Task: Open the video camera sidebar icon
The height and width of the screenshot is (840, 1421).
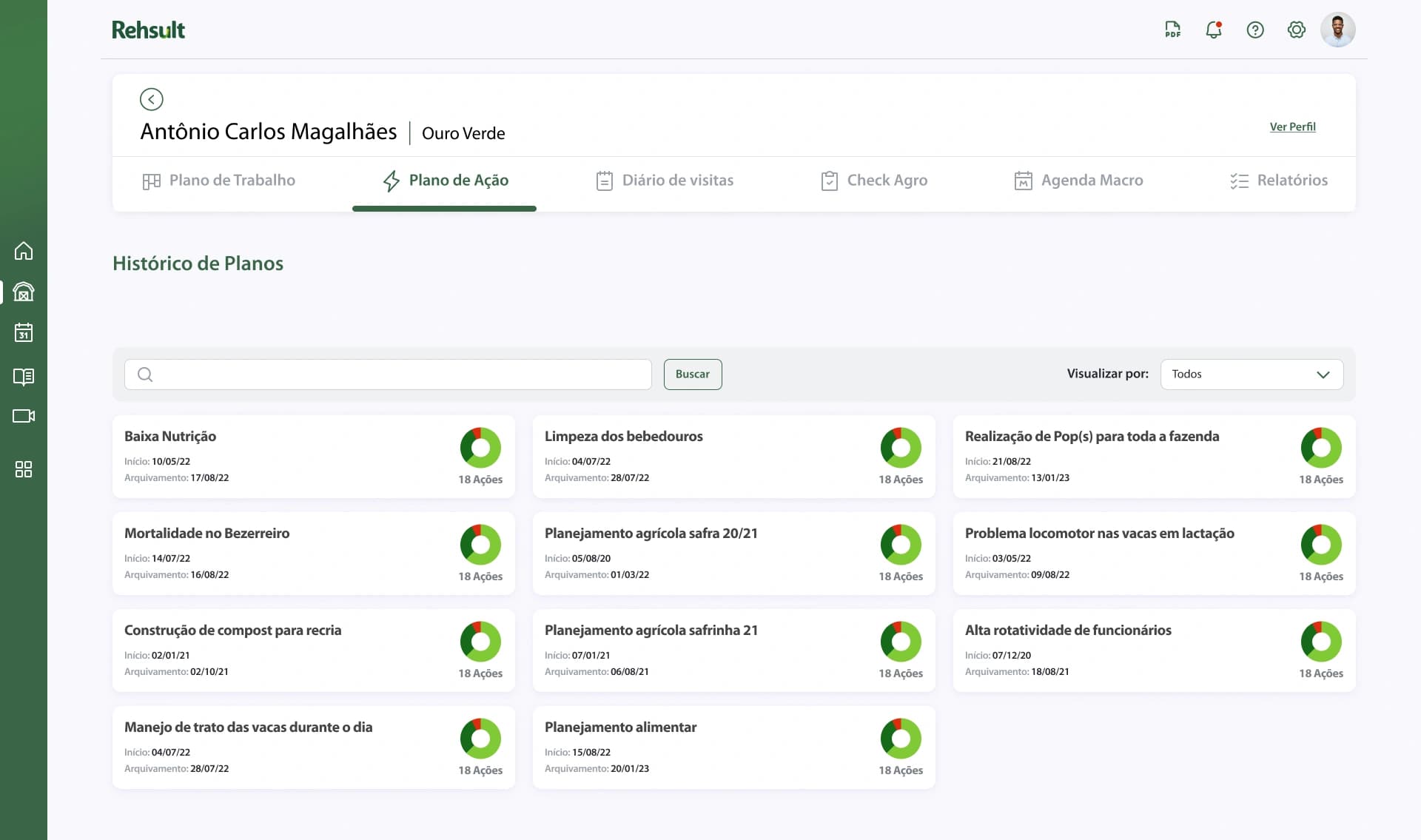Action: coord(24,416)
